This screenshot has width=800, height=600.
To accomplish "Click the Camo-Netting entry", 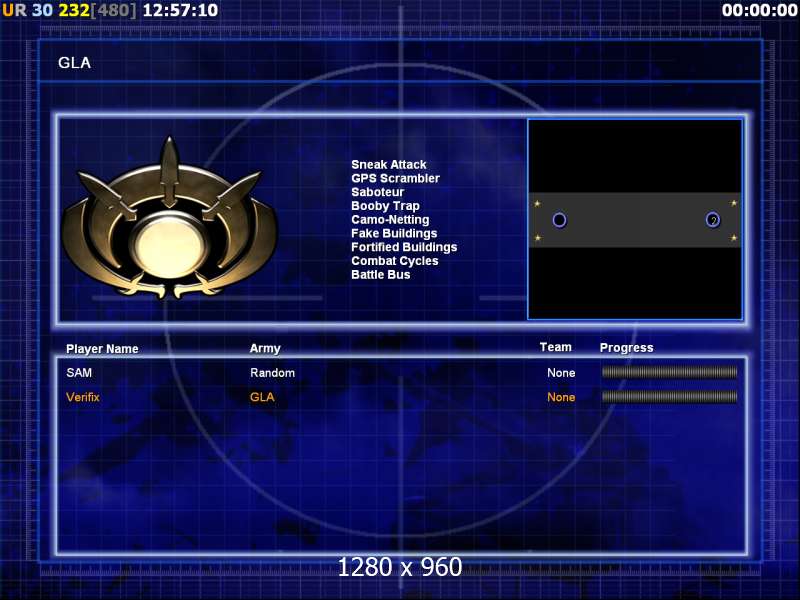I will pos(390,219).
